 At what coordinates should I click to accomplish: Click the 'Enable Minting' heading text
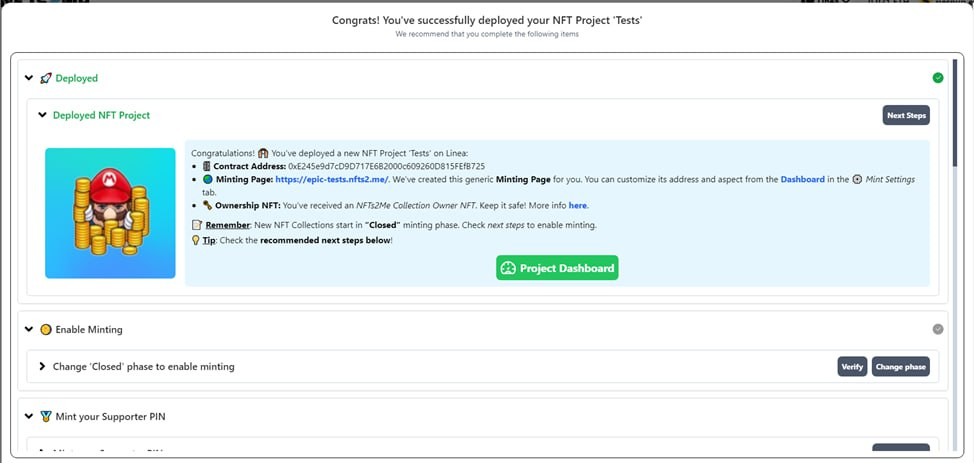(89, 329)
